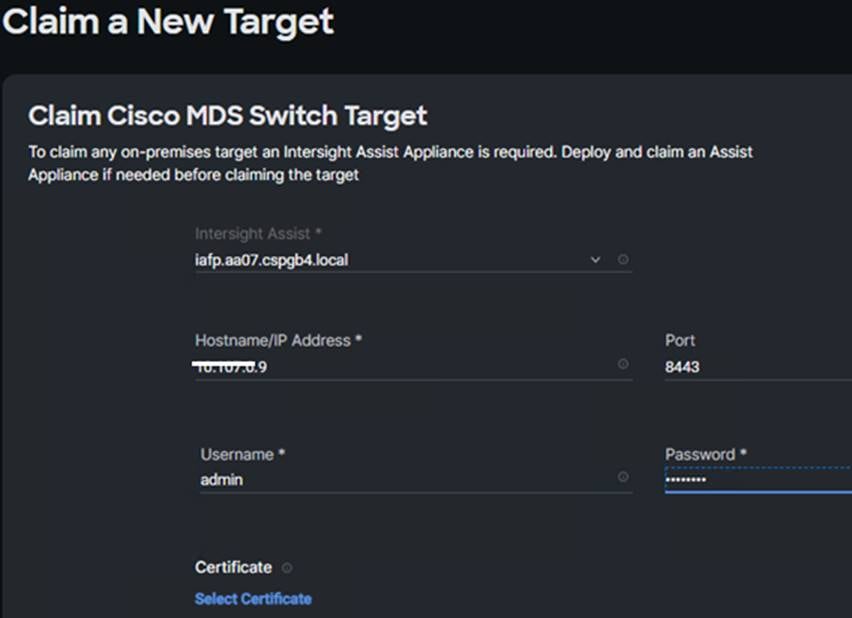Screen dimensions: 852x618
Task: Click the Intersight Assist Appliance requirement description
Action: pyautogui.click(x=390, y=163)
